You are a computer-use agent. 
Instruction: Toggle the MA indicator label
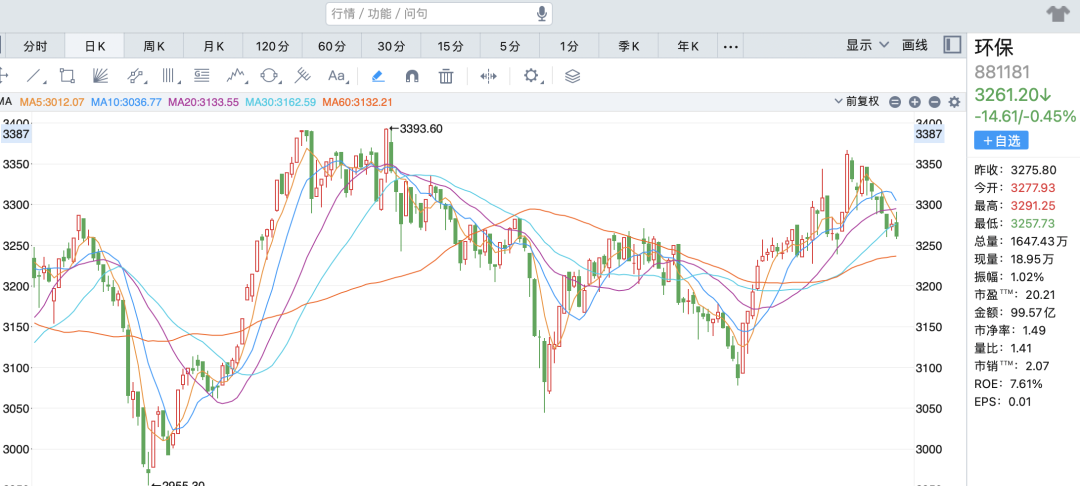[6, 101]
